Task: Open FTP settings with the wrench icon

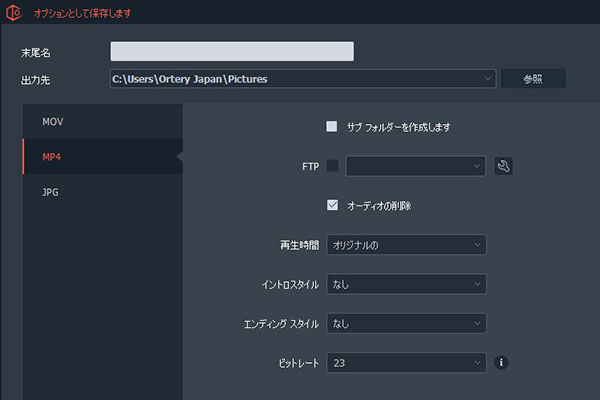Action: (504, 166)
